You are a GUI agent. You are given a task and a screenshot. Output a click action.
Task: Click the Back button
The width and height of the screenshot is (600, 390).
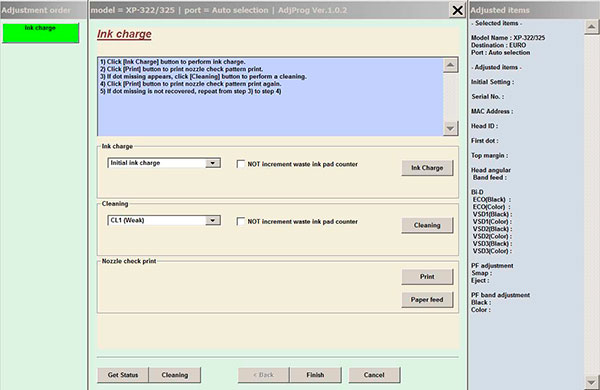pyautogui.click(x=264, y=375)
